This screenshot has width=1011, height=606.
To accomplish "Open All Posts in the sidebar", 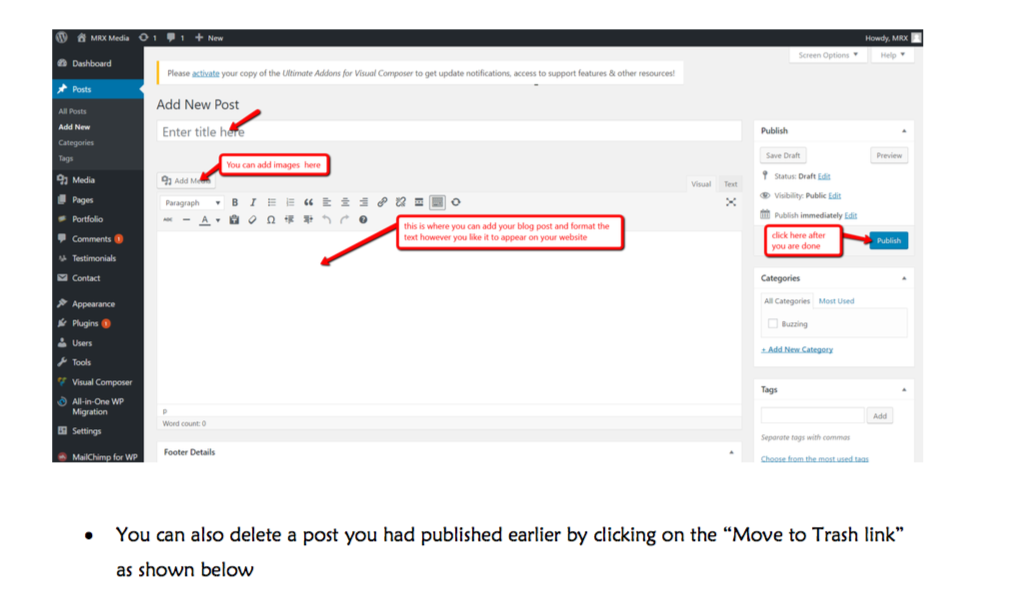I will (72, 112).
